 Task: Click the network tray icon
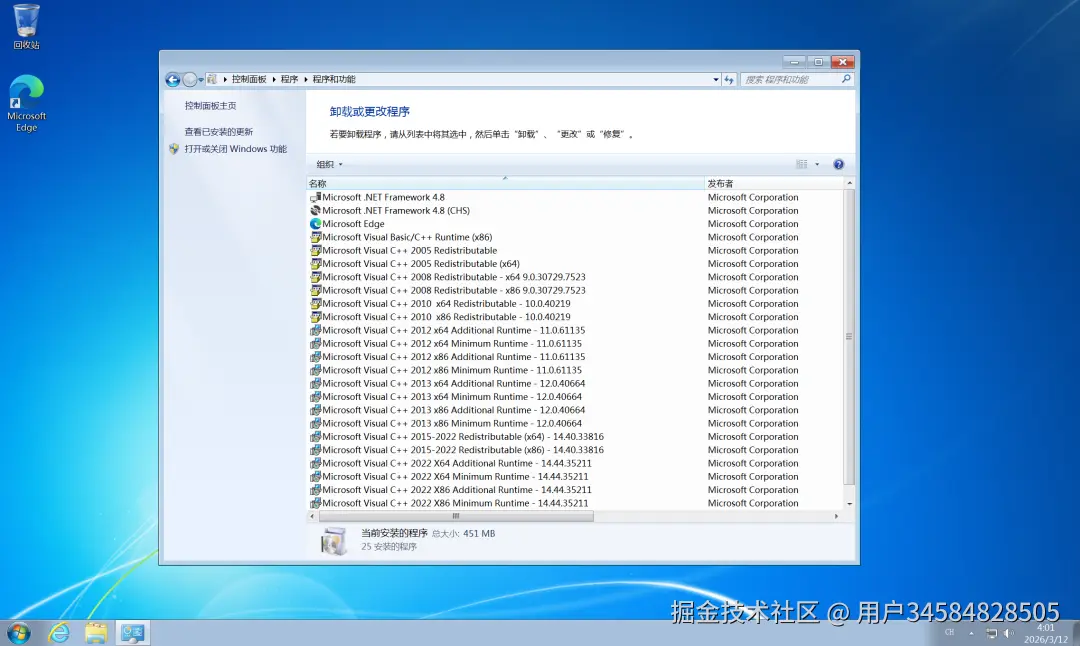click(991, 633)
